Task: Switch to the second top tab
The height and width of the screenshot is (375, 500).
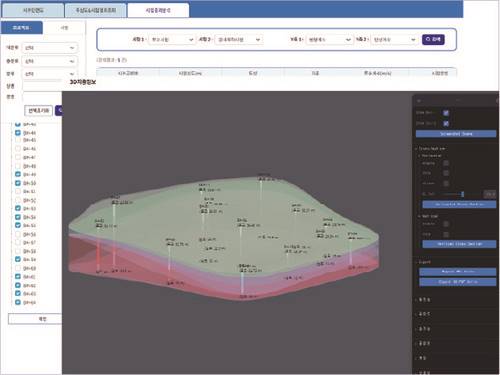Action: point(96,10)
